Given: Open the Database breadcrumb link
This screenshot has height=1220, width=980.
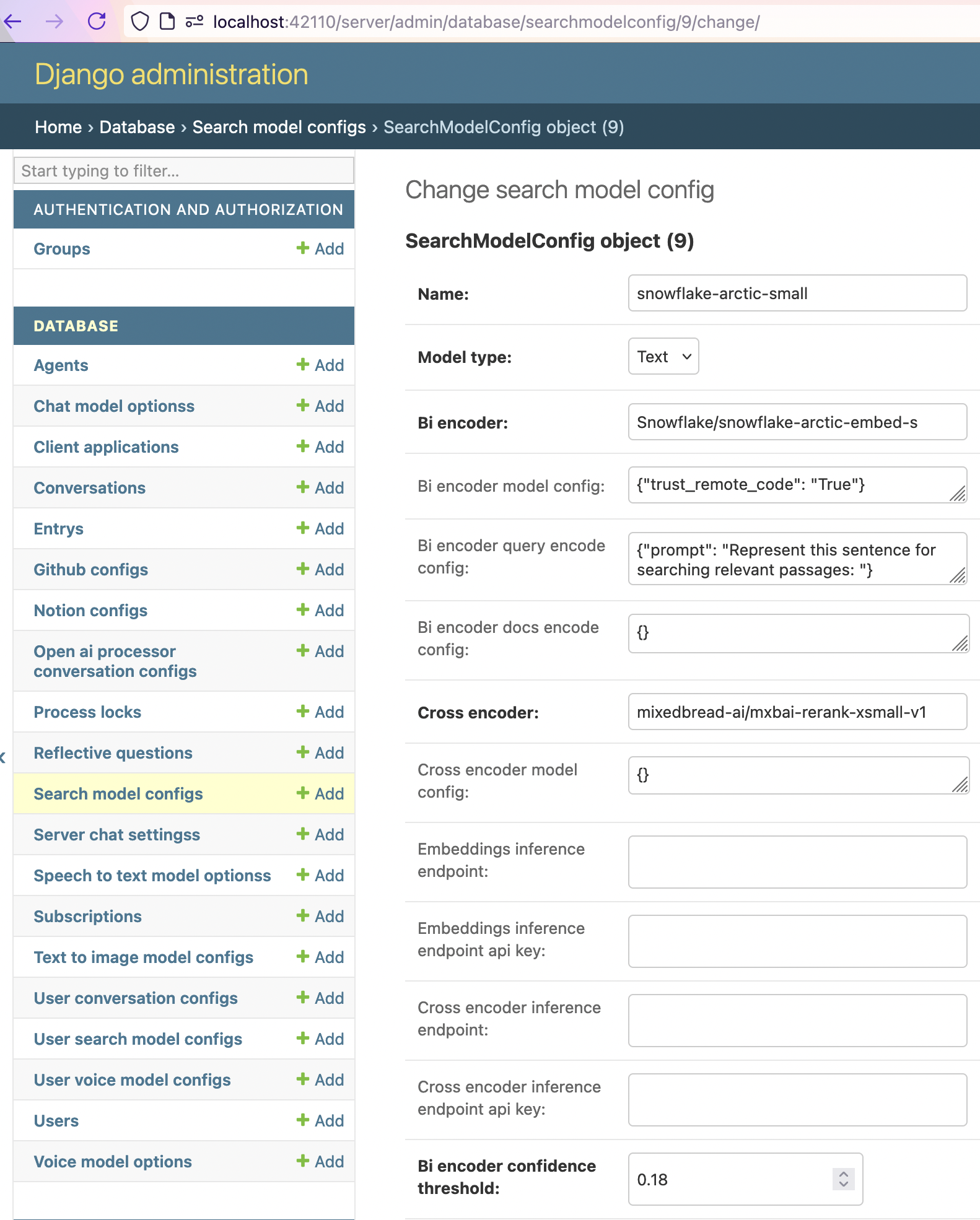Looking at the screenshot, I should (137, 127).
